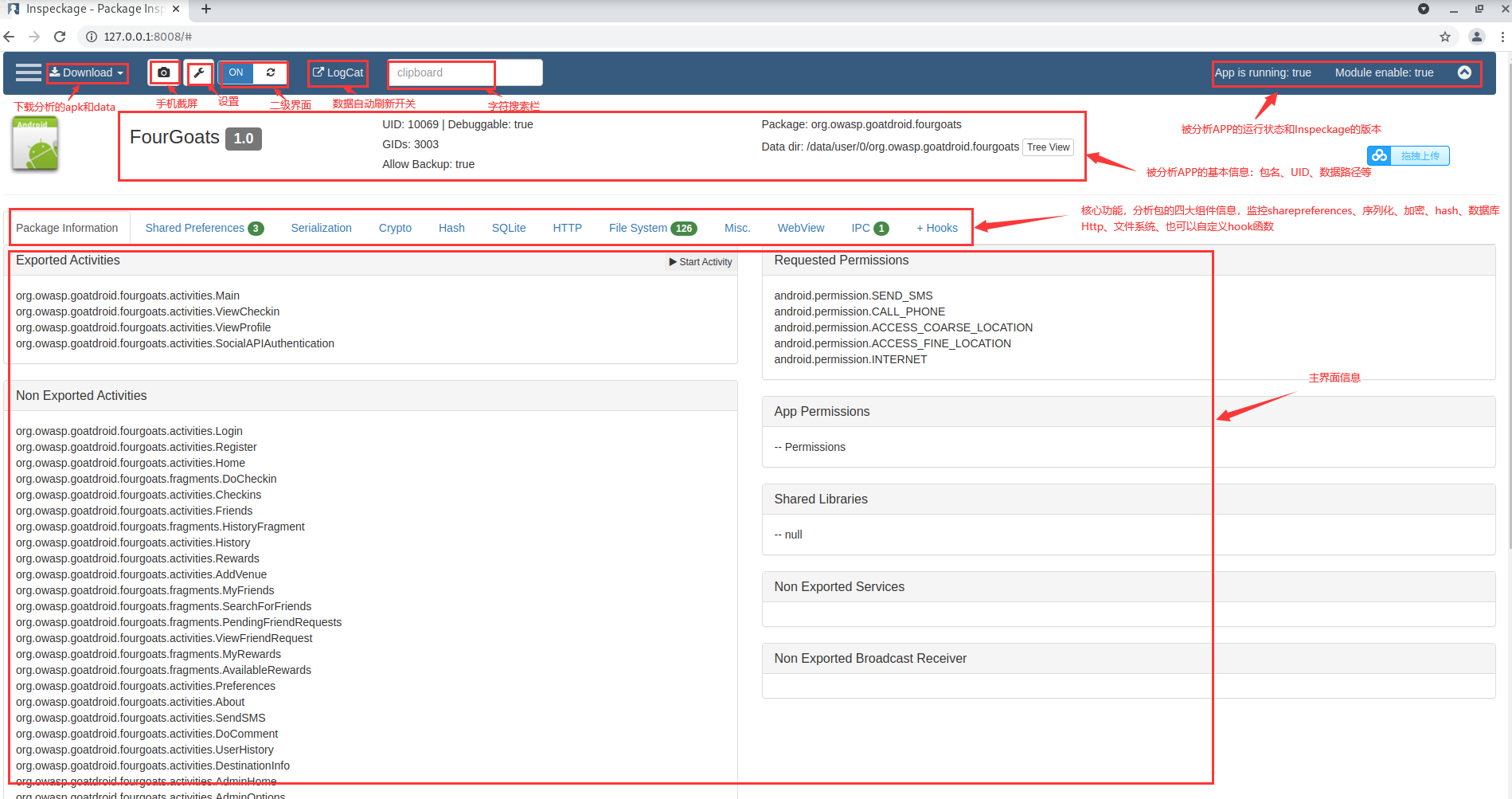Select fragments.PendingFriendRequests entry
1512x799 pixels.
[x=178, y=622]
